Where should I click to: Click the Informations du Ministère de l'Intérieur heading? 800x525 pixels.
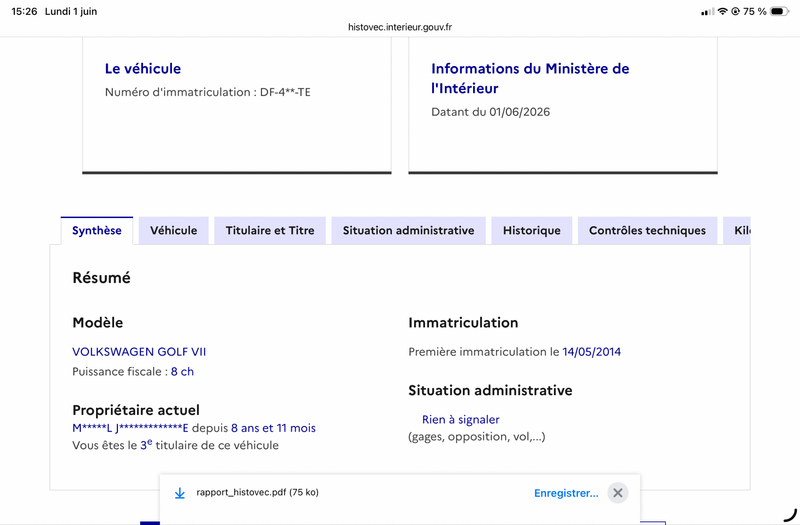(530, 78)
